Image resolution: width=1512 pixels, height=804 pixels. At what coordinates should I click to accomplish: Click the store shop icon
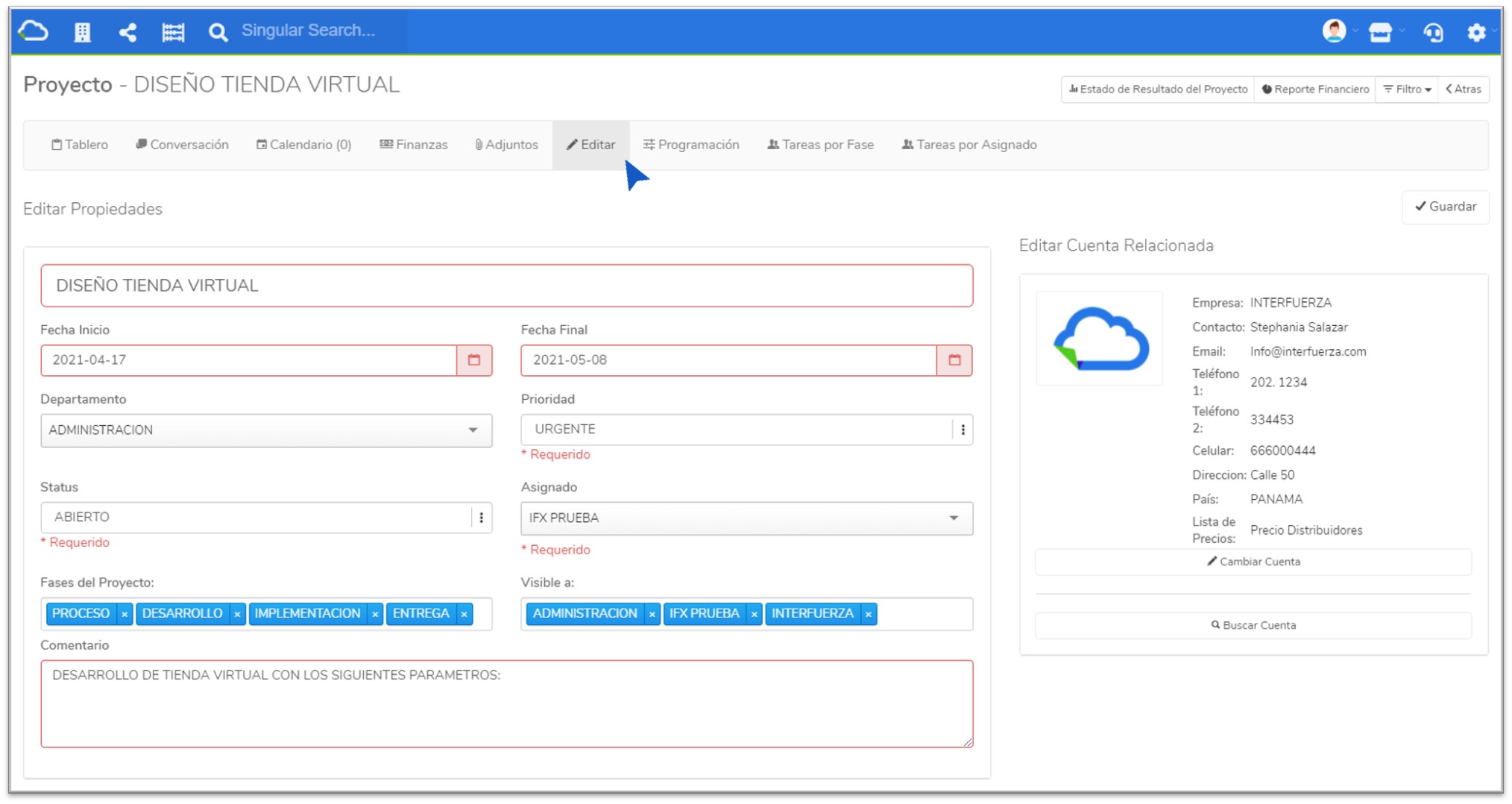point(1380,32)
